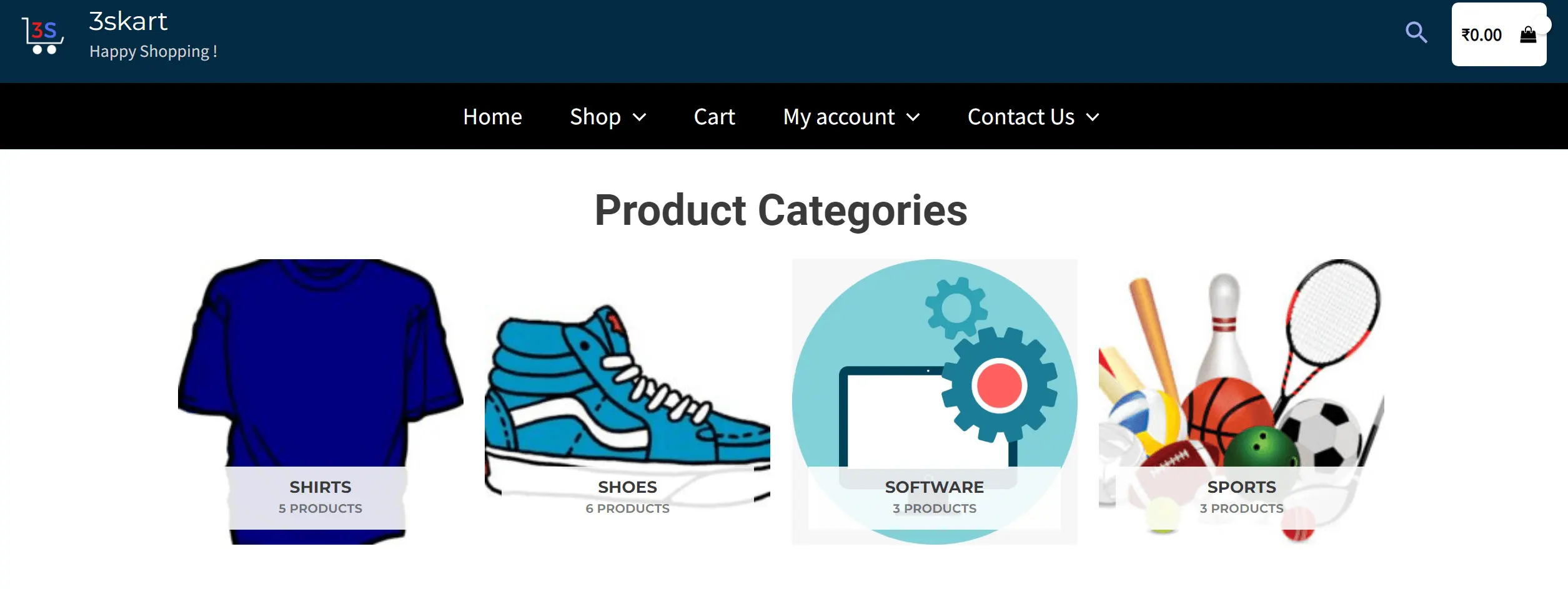
Task: Go to the Home menu item
Action: (492, 117)
